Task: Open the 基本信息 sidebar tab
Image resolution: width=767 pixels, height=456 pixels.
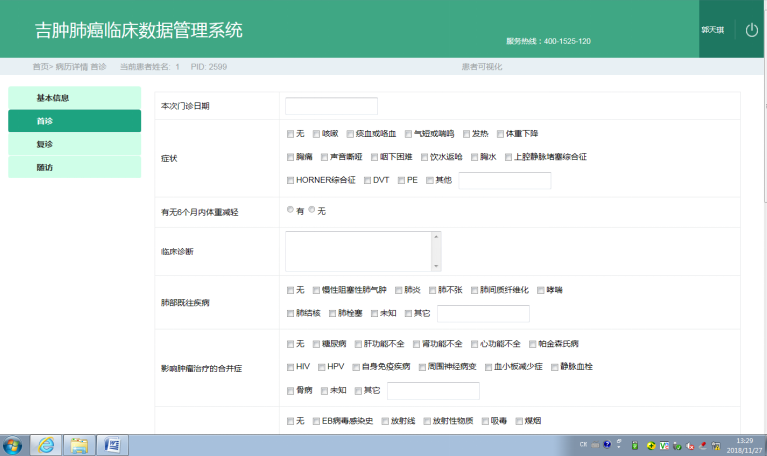Action: tap(74, 98)
